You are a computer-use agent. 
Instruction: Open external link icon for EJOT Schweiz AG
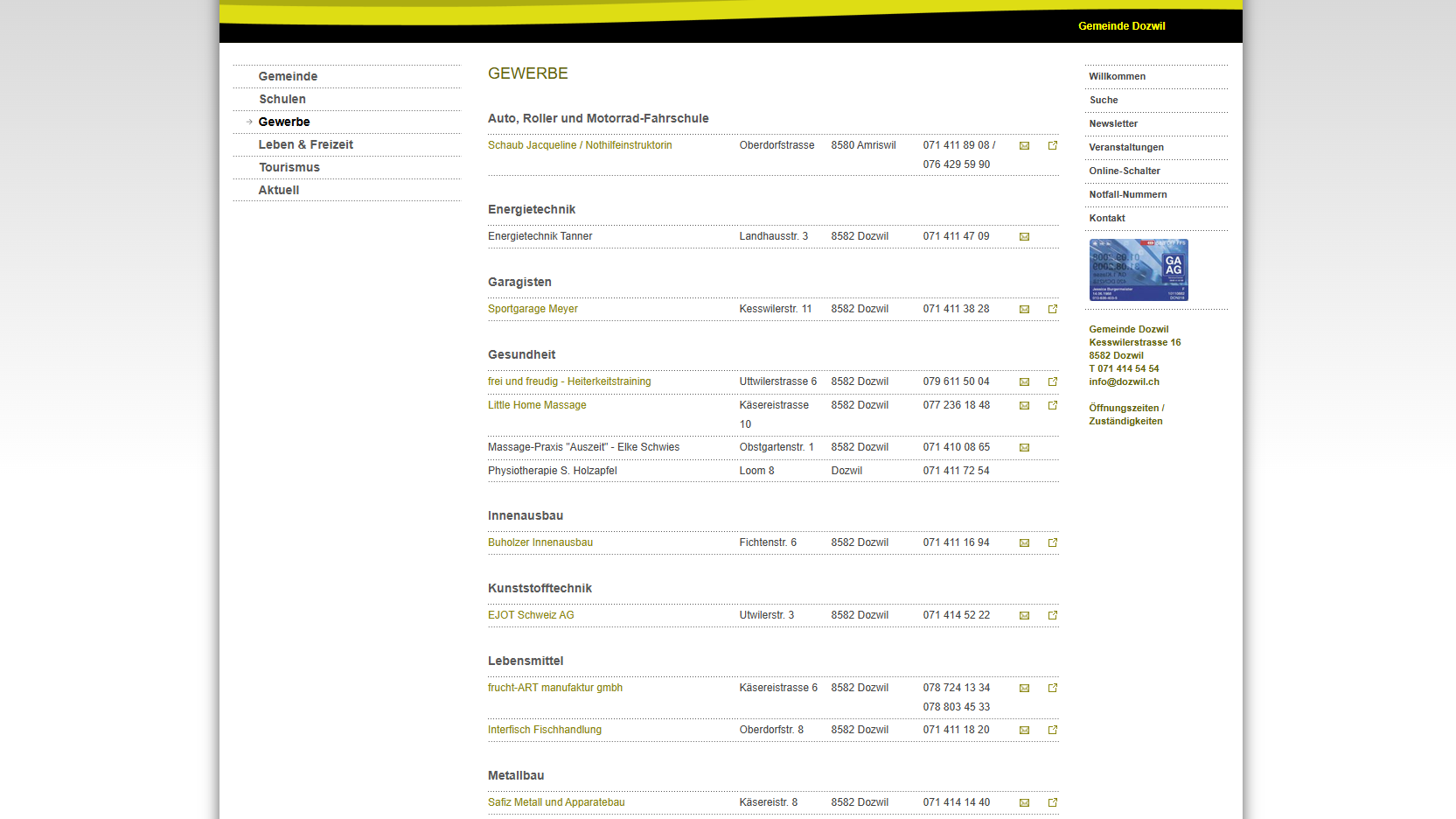[1053, 615]
